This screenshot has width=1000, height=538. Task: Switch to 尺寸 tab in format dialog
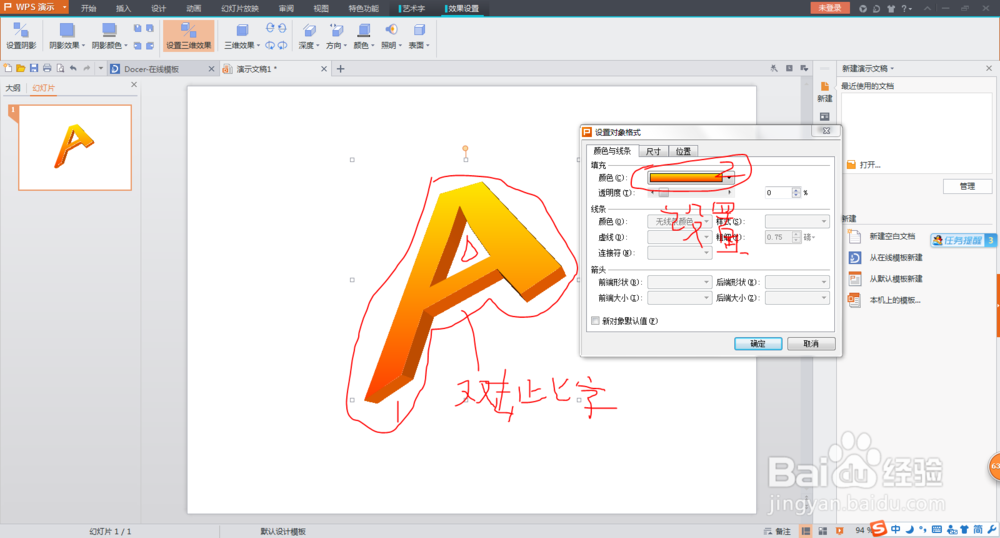653,151
